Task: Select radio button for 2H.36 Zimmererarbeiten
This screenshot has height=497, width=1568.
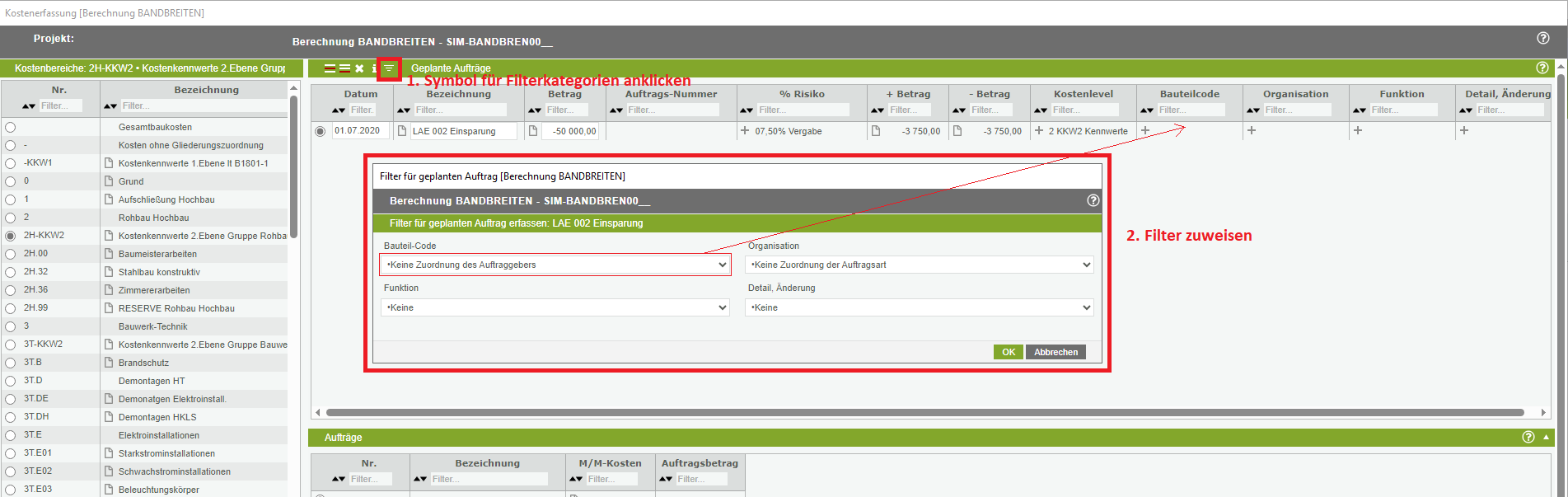Action: (11, 290)
